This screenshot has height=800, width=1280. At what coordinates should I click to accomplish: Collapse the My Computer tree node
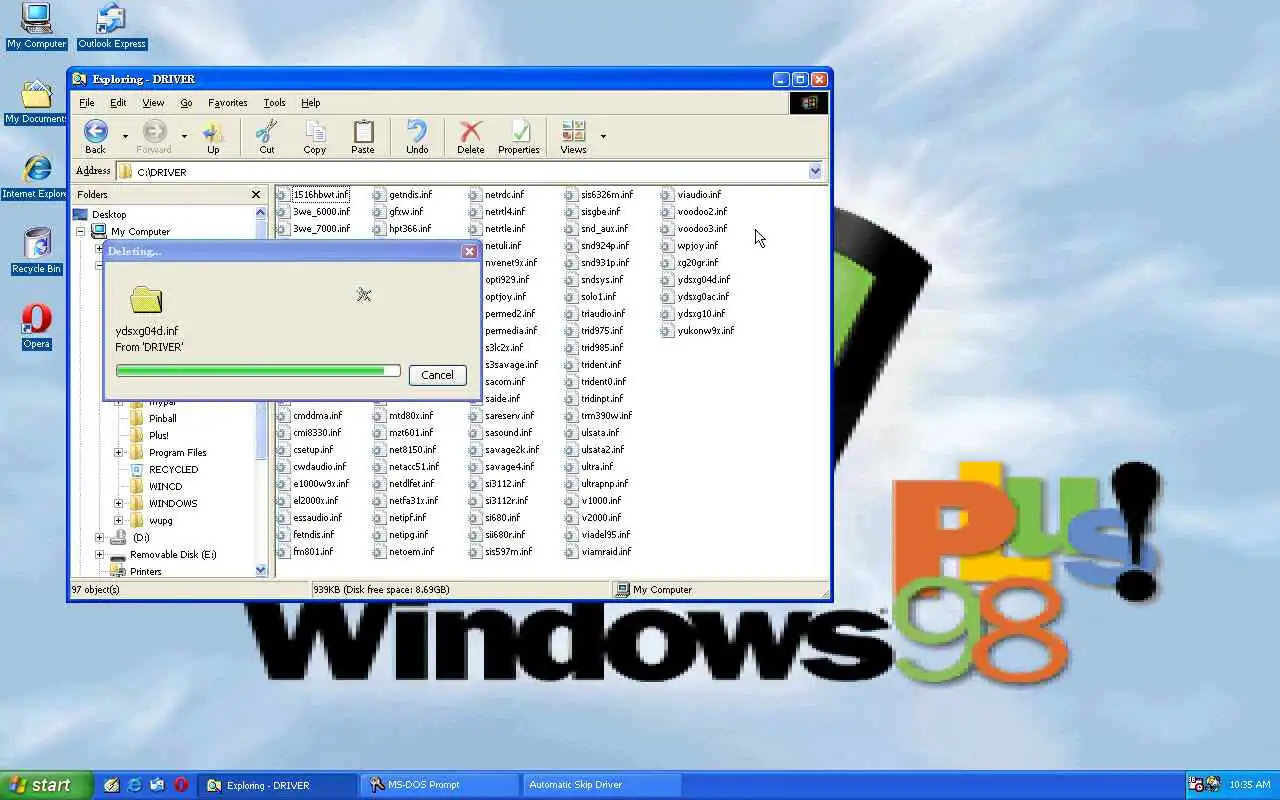point(81,232)
